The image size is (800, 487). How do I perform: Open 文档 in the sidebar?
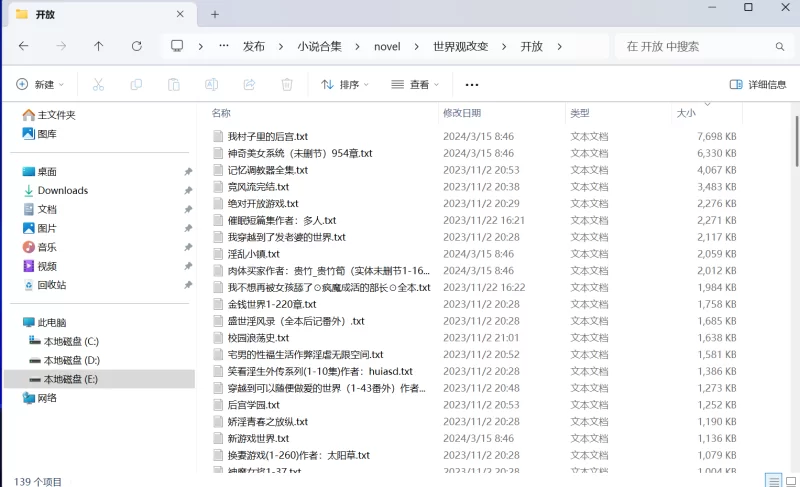pyautogui.click(x=39, y=210)
